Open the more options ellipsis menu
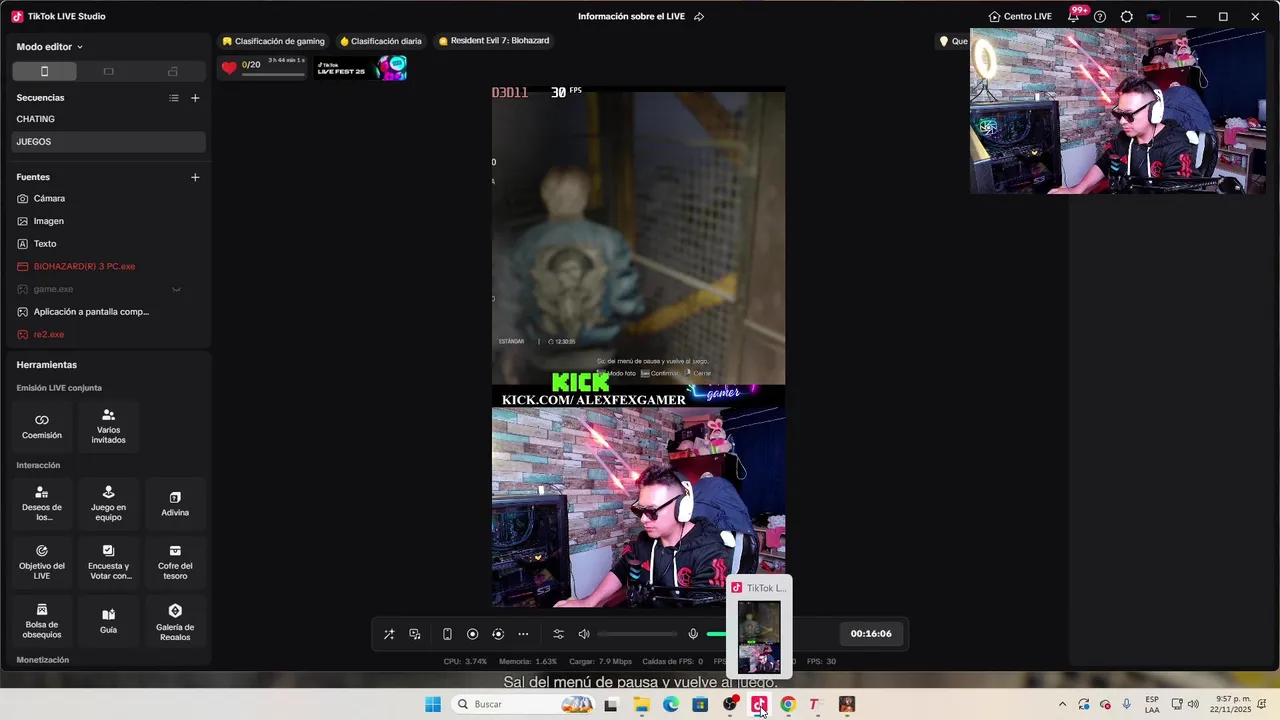 click(x=523, y=634)
